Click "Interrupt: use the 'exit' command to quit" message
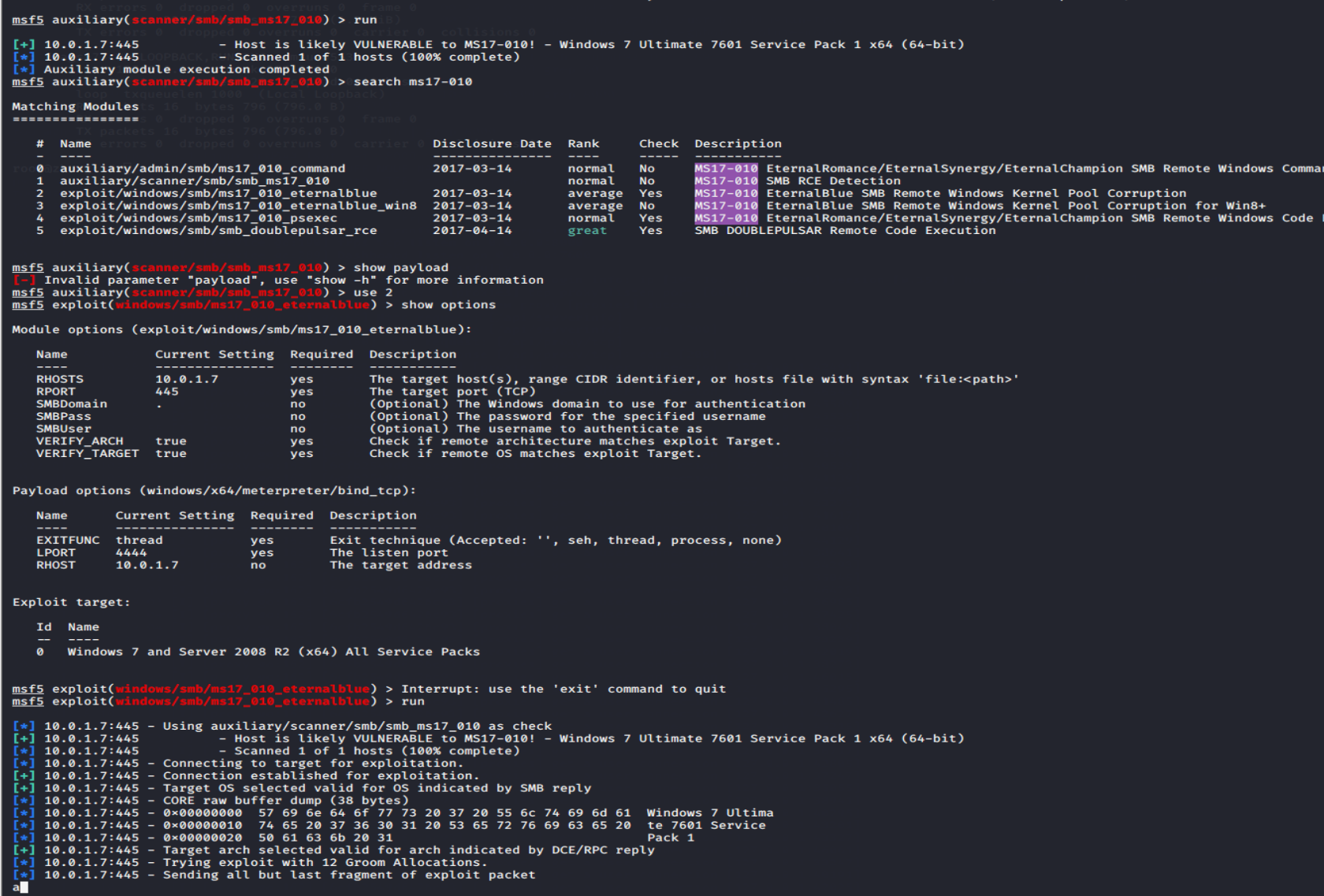1324x896 pixels. pos(563,690)
